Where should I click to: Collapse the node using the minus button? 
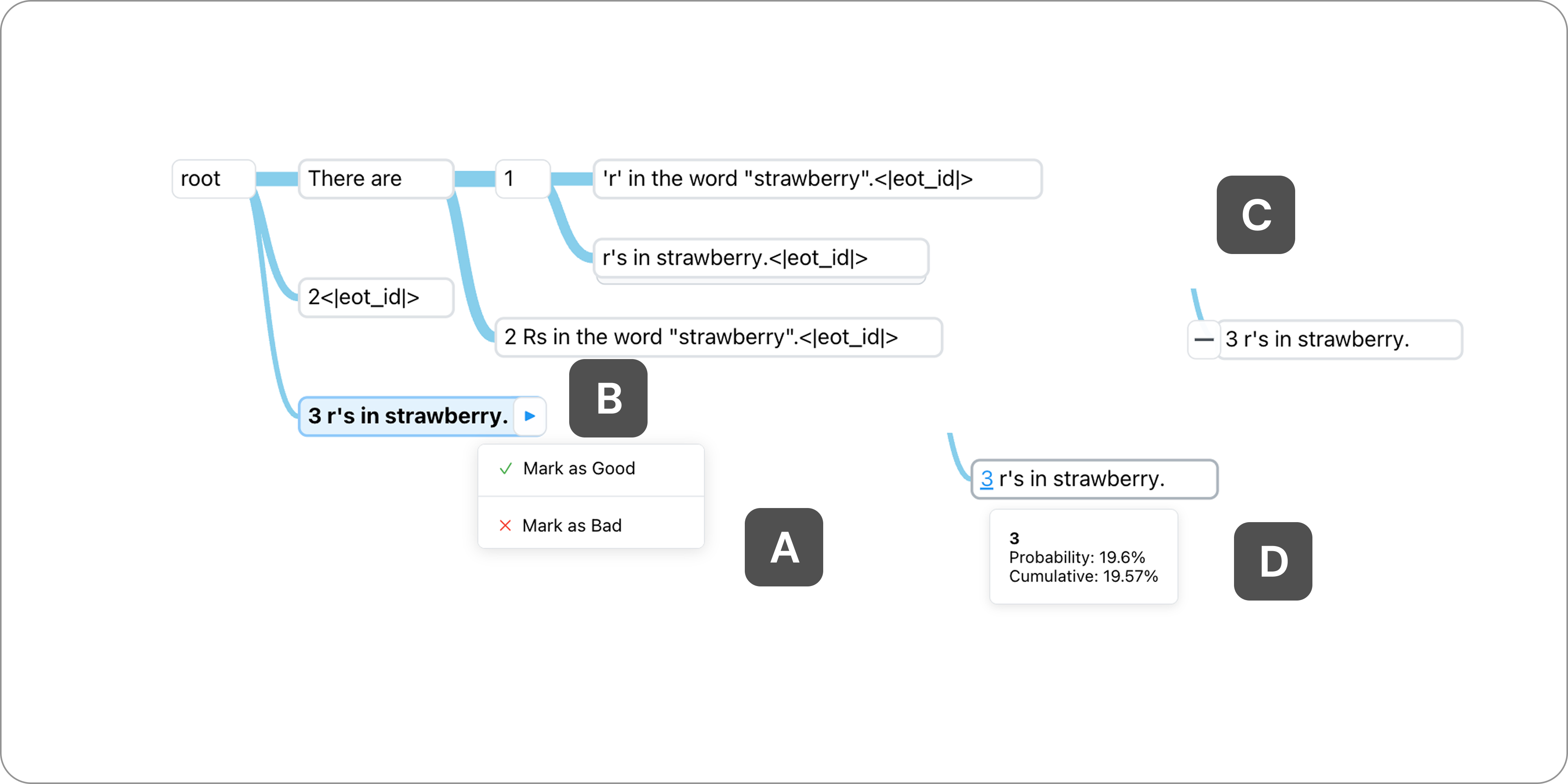tap(1203, 339)
